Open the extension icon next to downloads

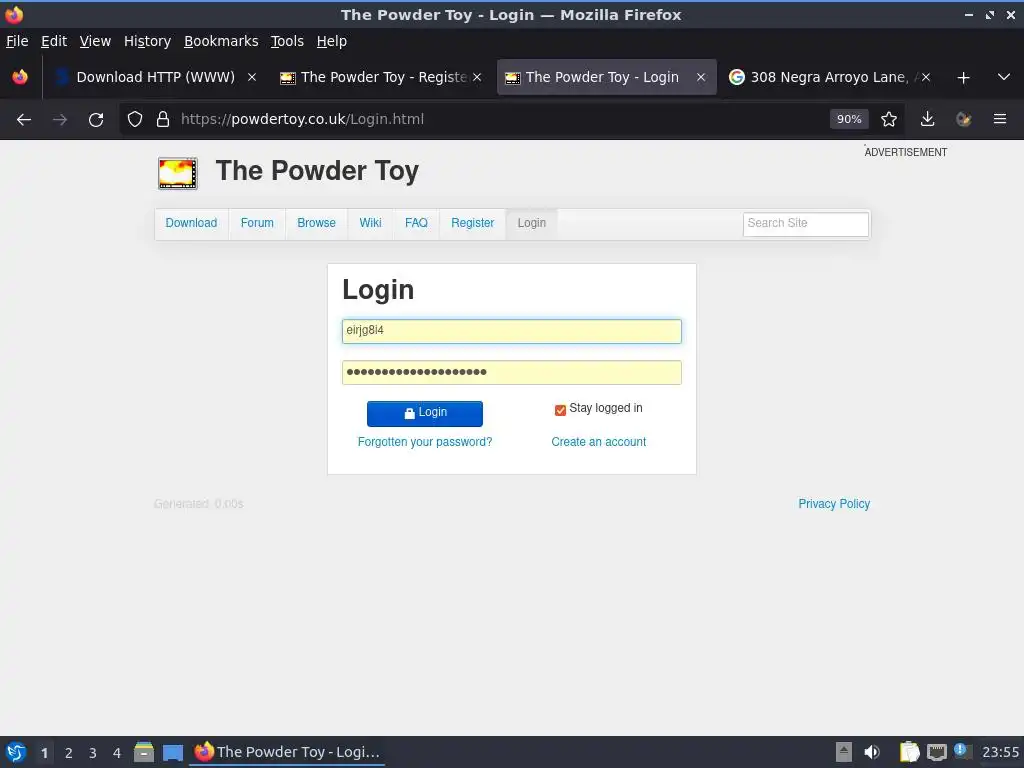click(963, 119)
